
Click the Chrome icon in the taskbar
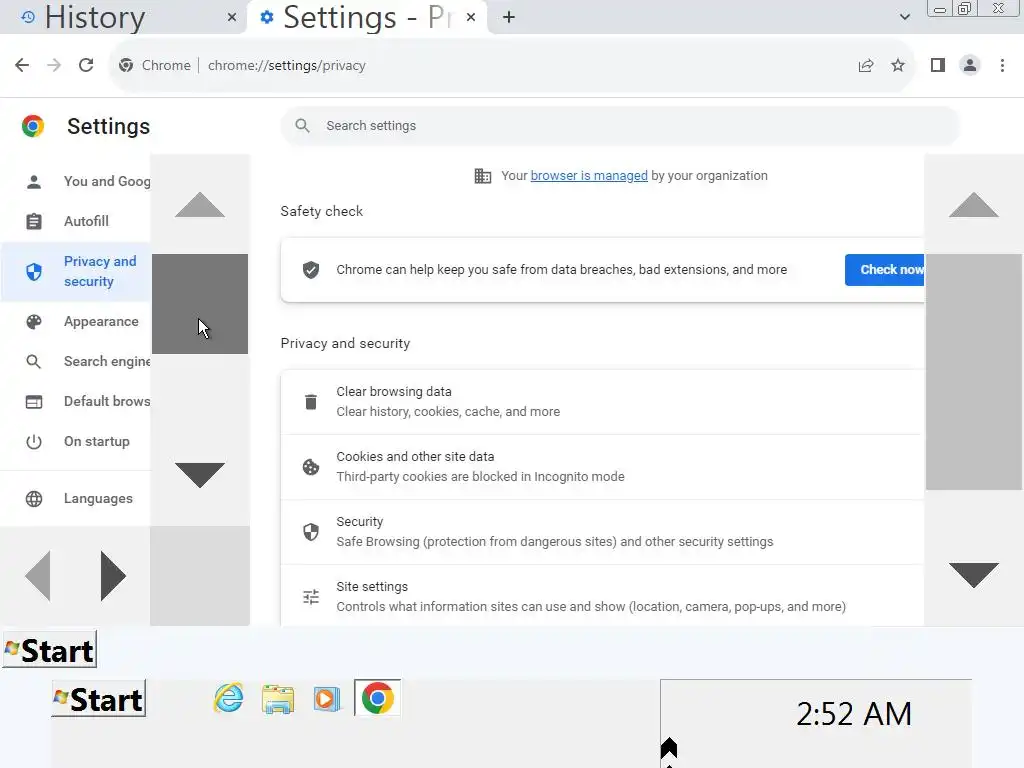(377, 698)
